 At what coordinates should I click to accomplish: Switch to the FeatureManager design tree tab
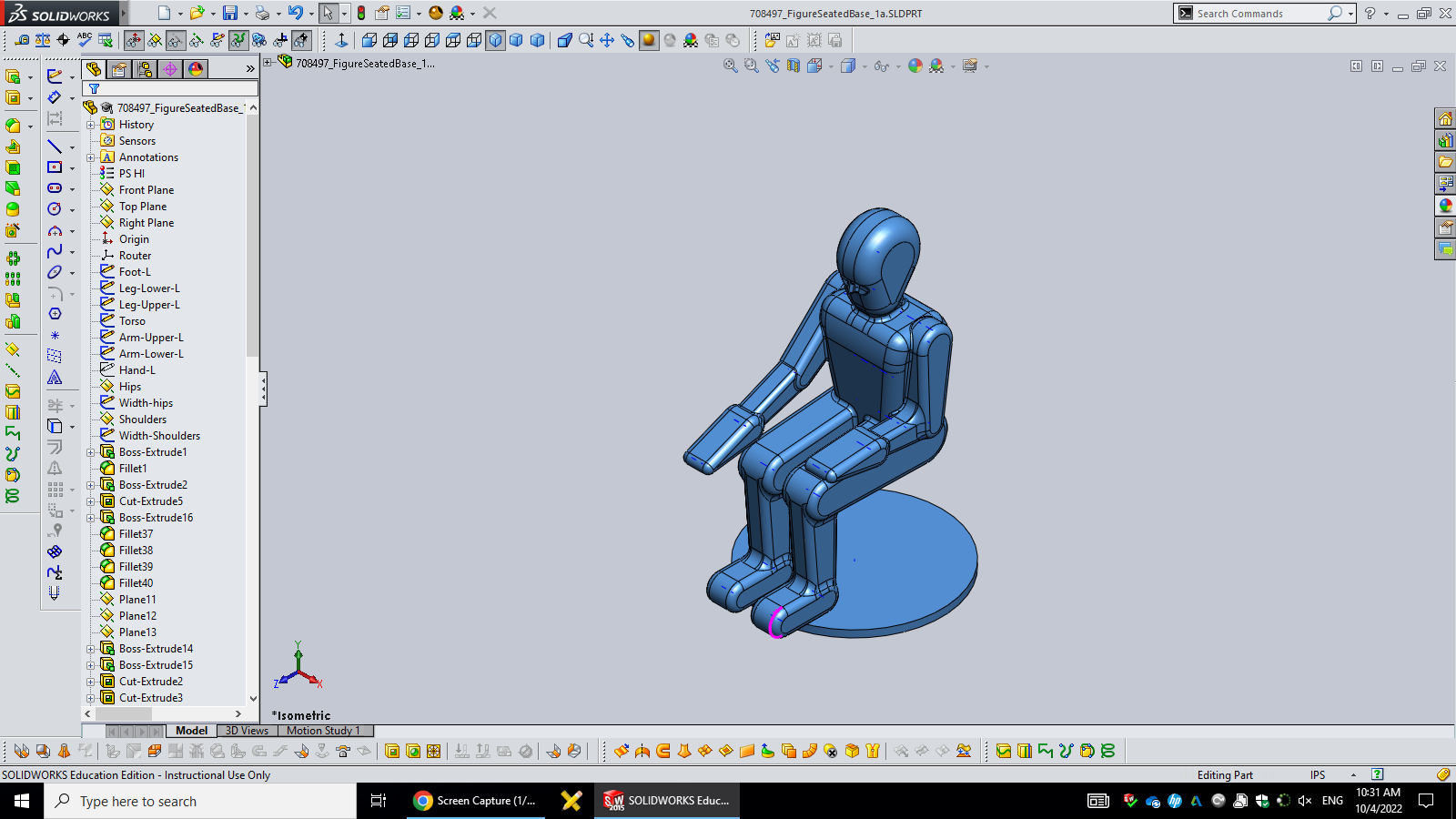94,69
